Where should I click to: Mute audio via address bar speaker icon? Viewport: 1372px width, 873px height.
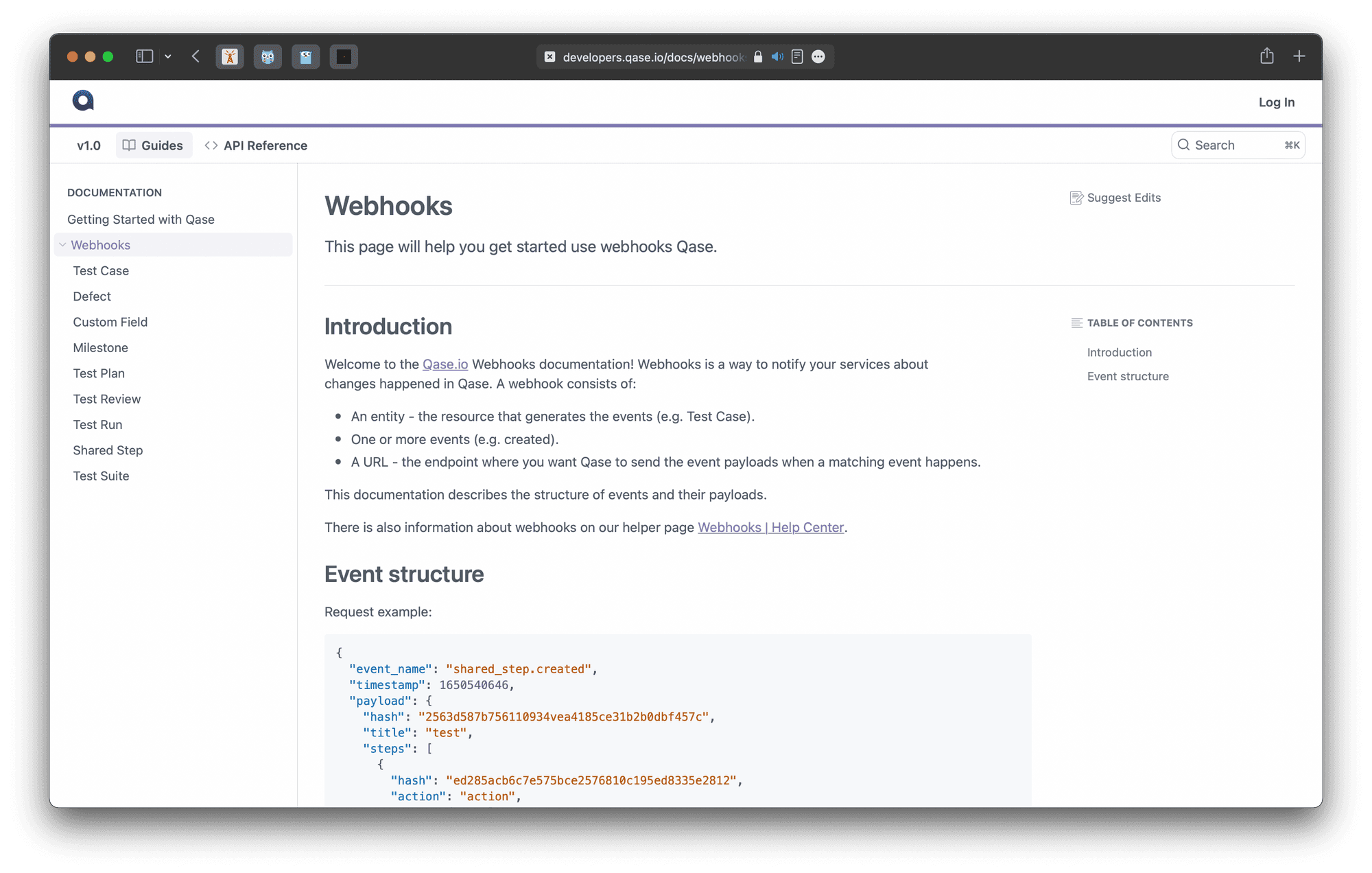tap(777, 57)
